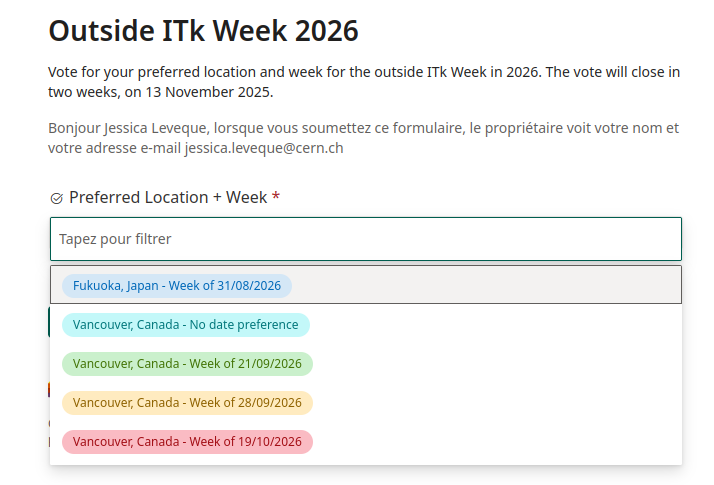The image size is (714, 485).
Task: Click the red required asterisk
Action: coord(276,198)
